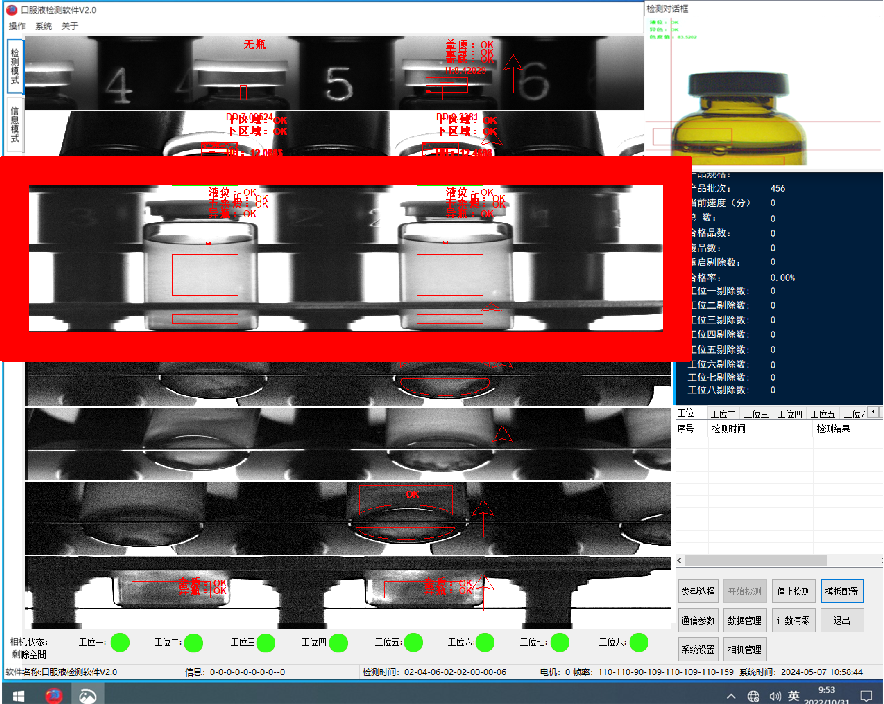The image size is (884, 704).
Task: Click the Windows Start button
Action: tap(18, 693)
